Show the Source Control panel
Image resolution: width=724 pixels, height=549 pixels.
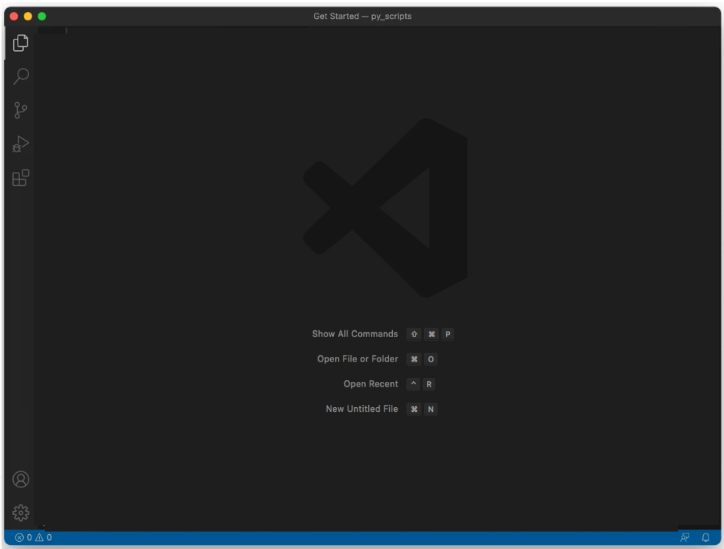click(x=20, y=110)
